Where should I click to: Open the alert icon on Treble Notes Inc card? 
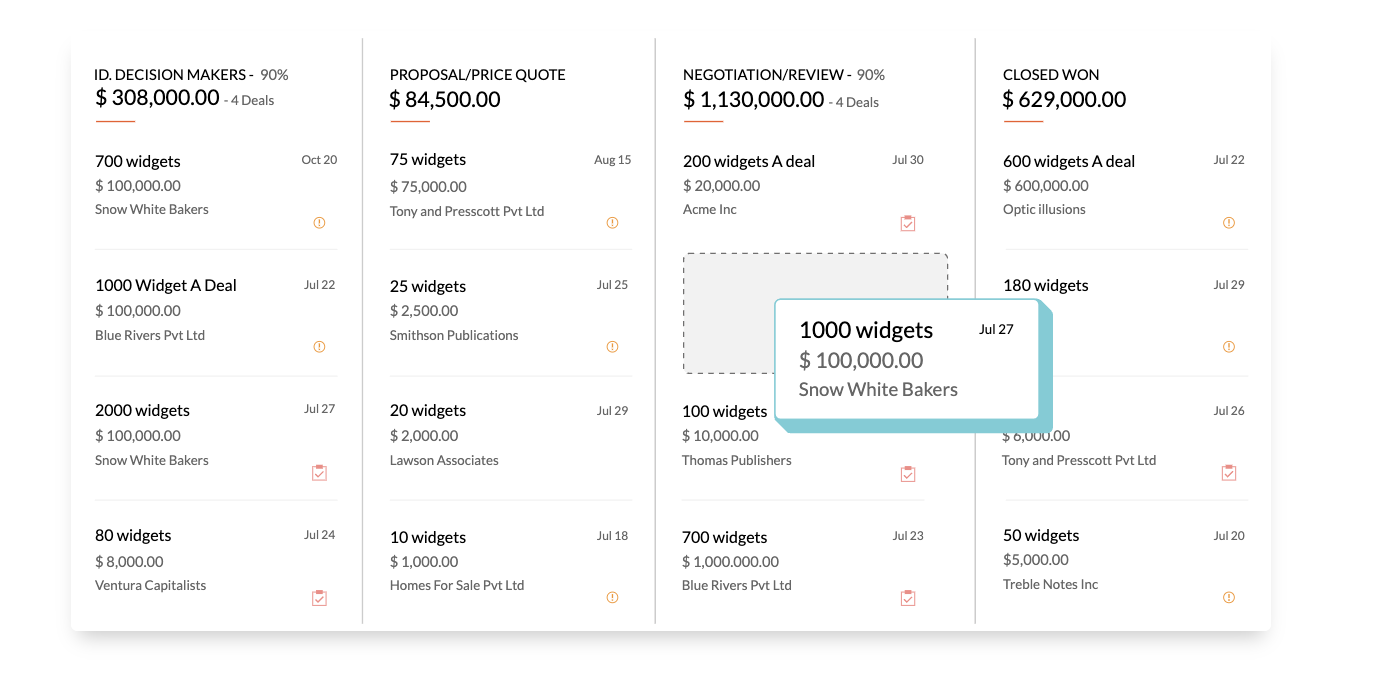click(x=1228, y=596)
